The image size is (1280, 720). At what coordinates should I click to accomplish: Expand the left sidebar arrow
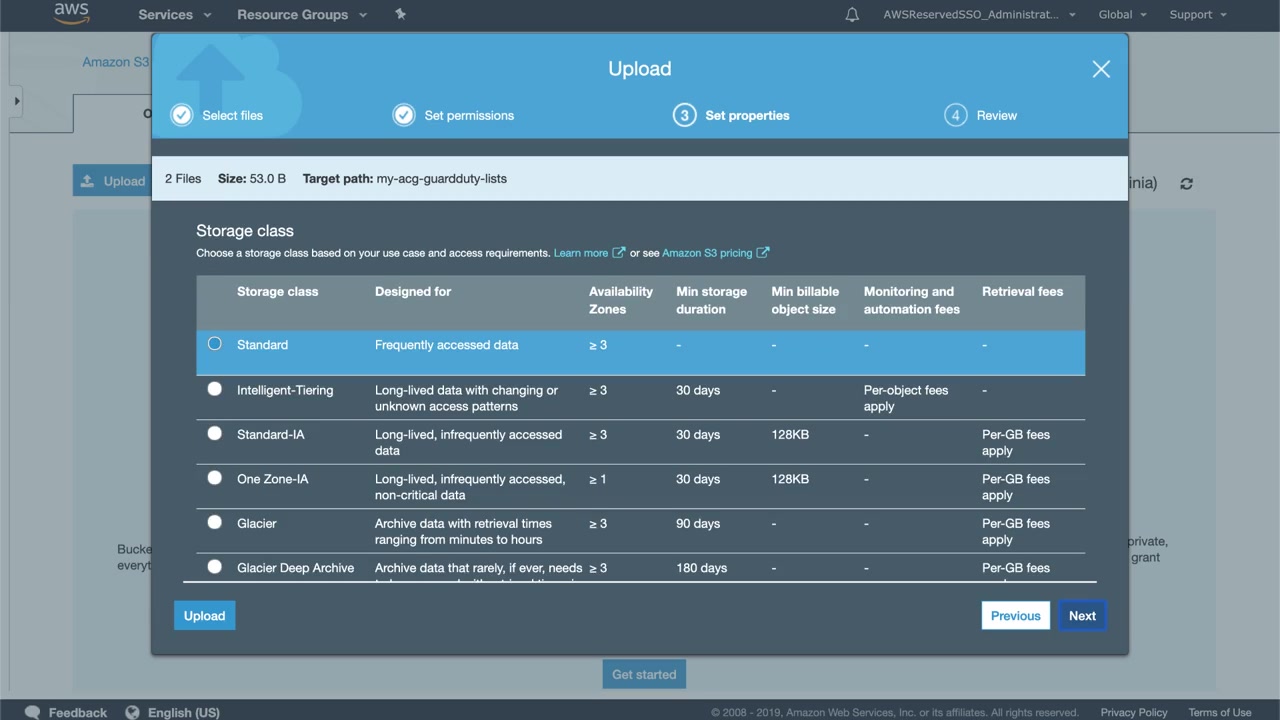tap(17, 100)
